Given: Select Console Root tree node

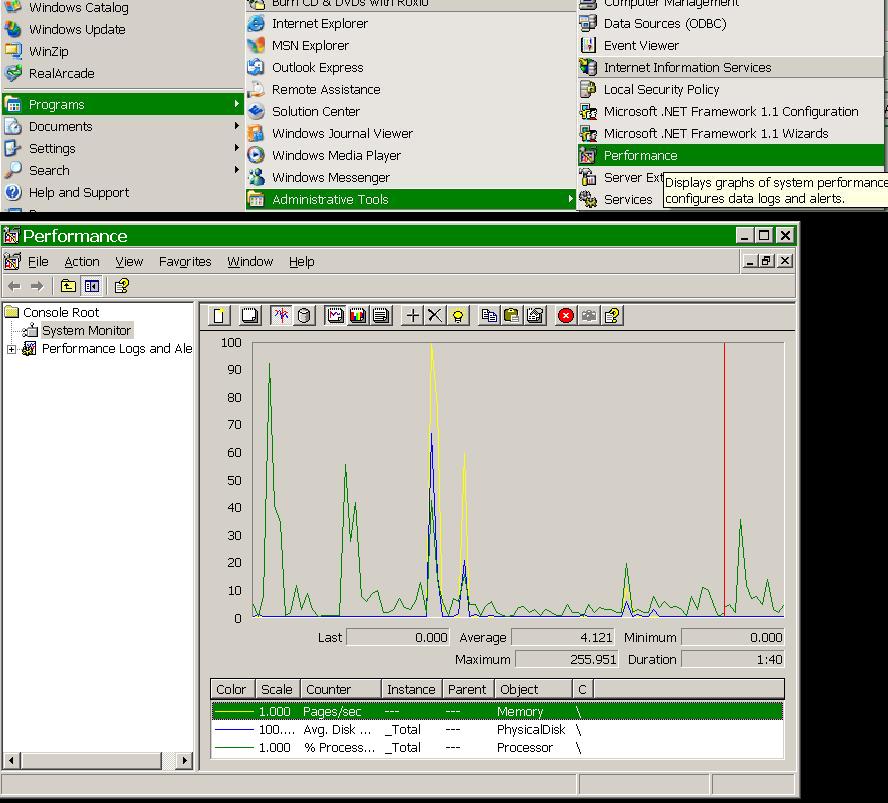Looking at the screenshot, I should pyautogui.click(x=61, y=313).
